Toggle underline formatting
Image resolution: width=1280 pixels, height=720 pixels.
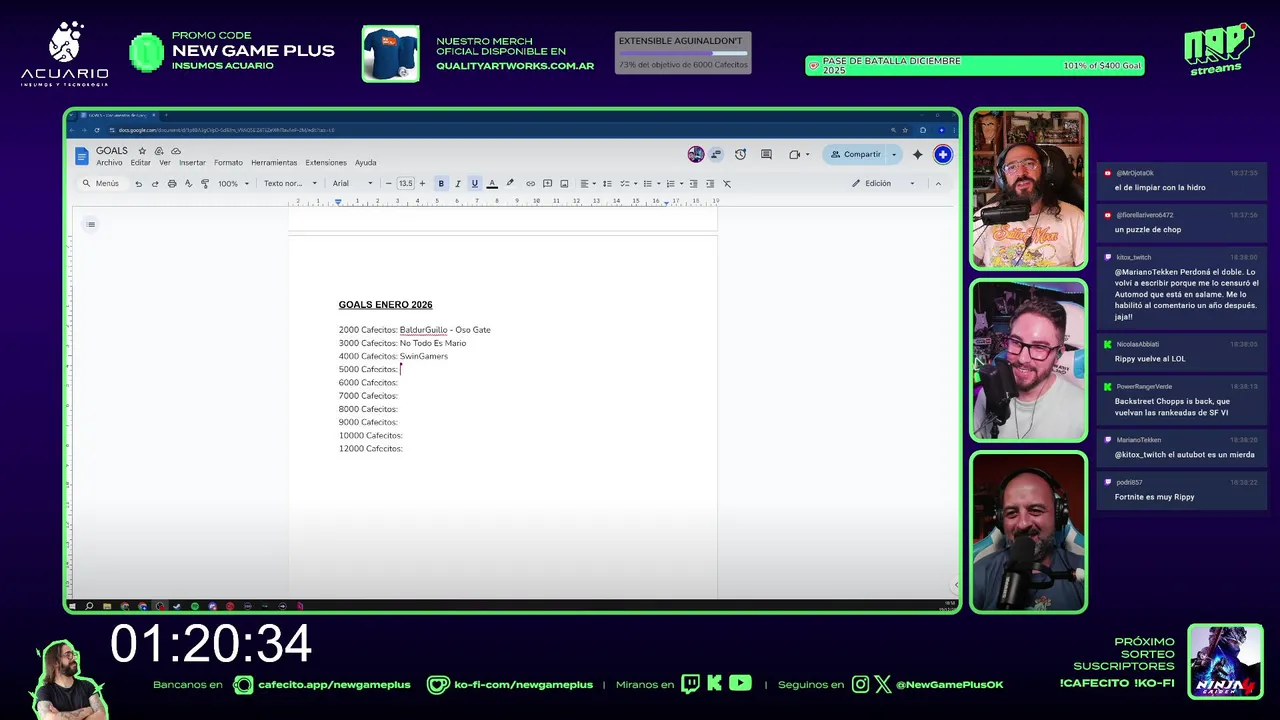(474, 184)
